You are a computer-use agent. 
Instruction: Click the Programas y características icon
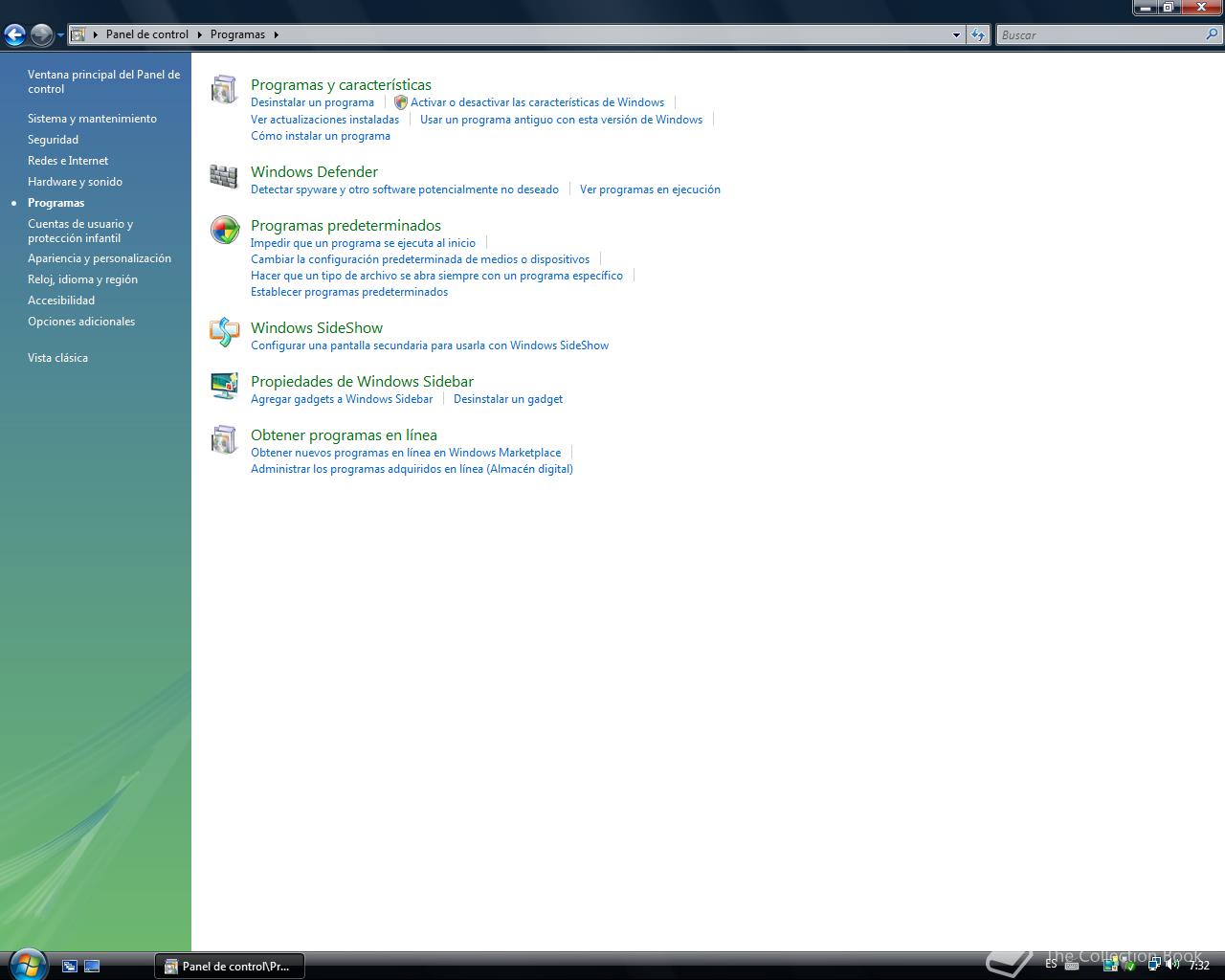224,90
